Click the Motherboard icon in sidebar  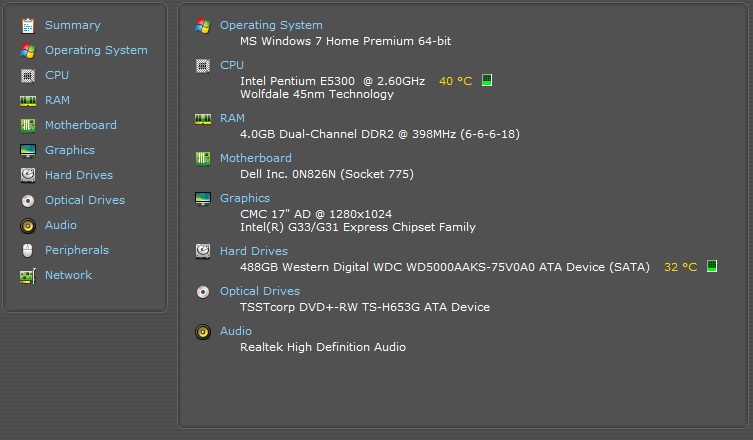click(27, 125)
